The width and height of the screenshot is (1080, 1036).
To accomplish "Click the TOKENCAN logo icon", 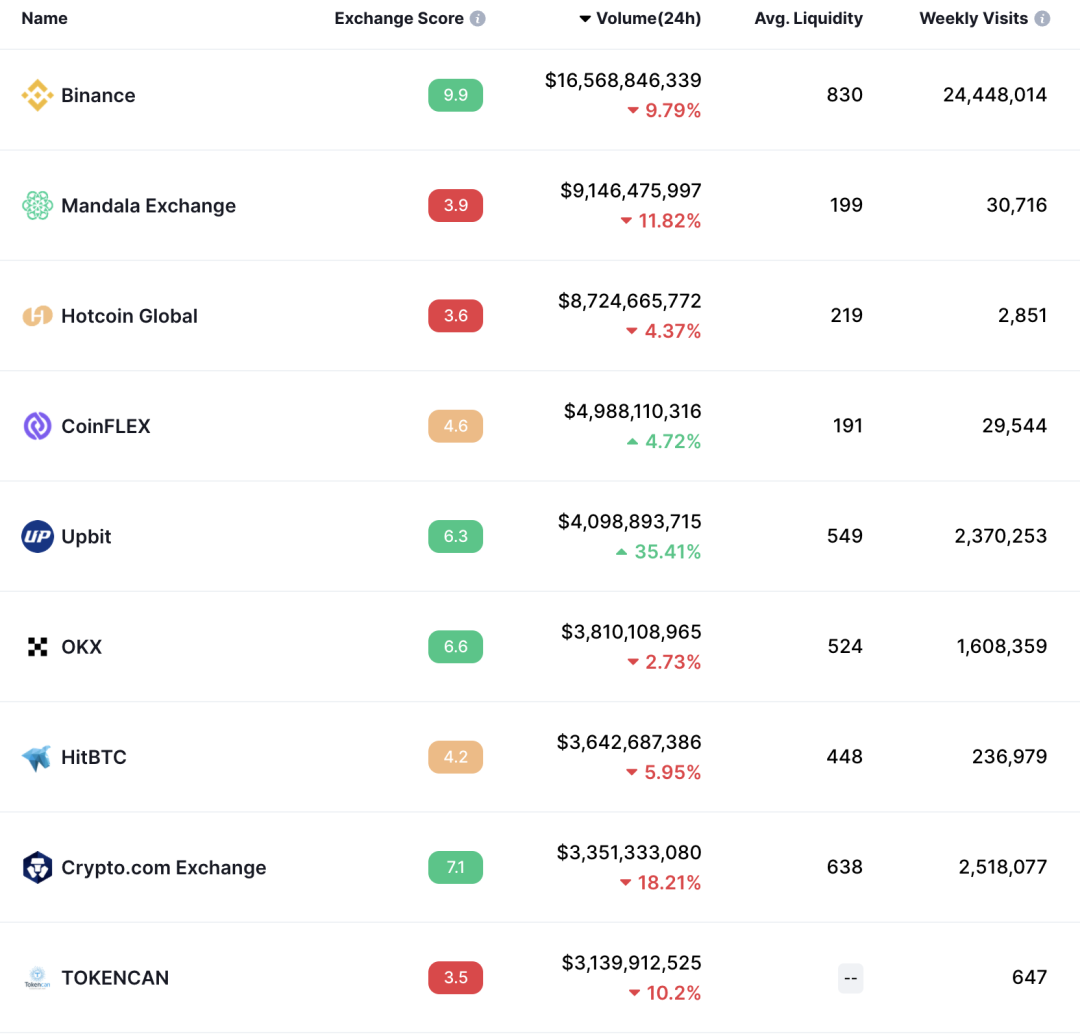I will click(37, 977).
